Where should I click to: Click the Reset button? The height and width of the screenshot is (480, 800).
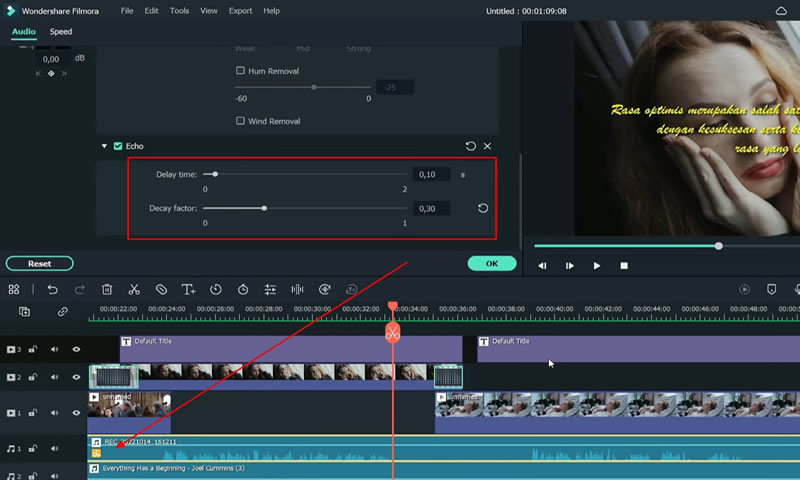pos(39,264)
